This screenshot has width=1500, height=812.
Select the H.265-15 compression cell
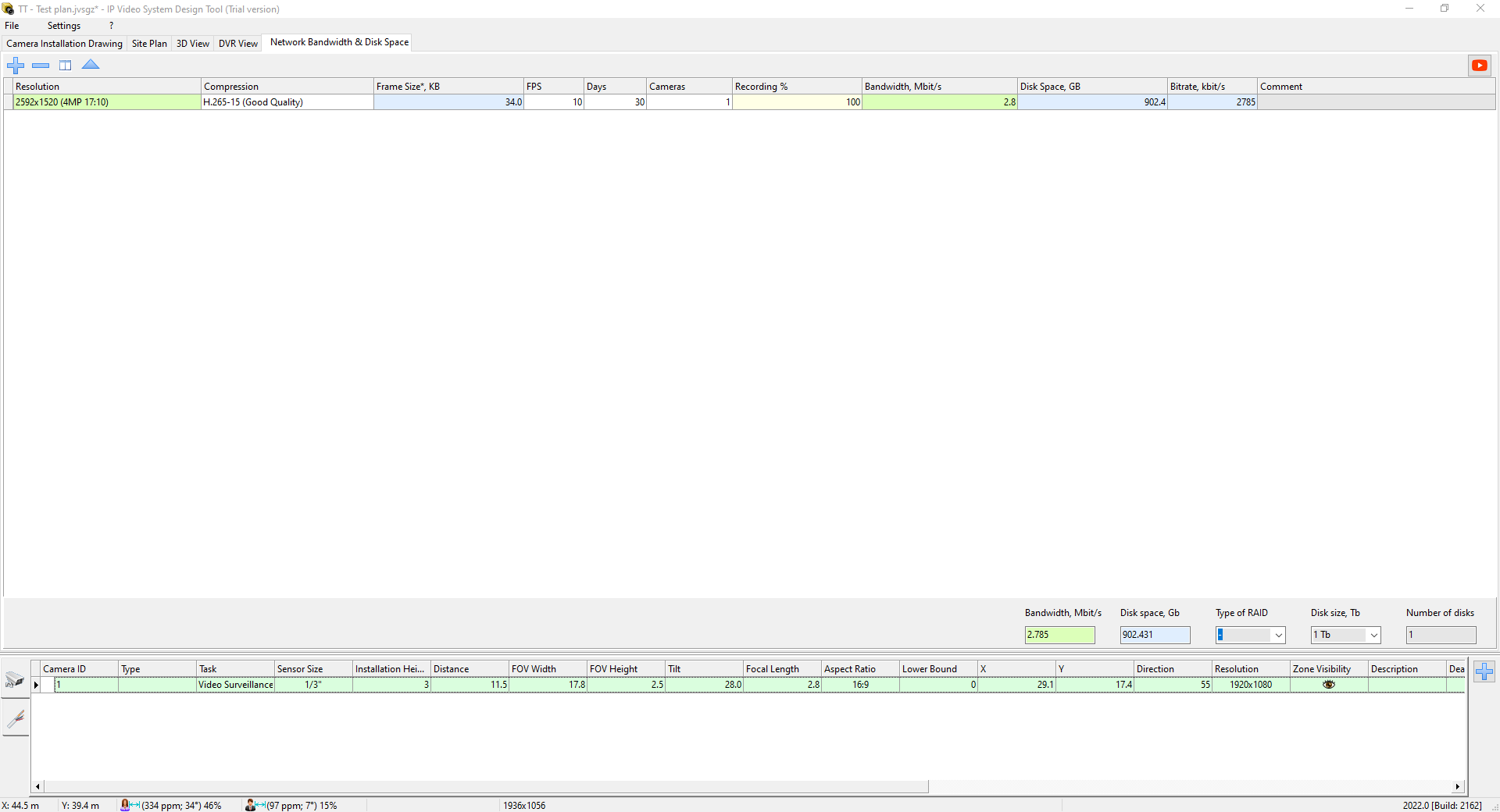[x=287, y=102]
